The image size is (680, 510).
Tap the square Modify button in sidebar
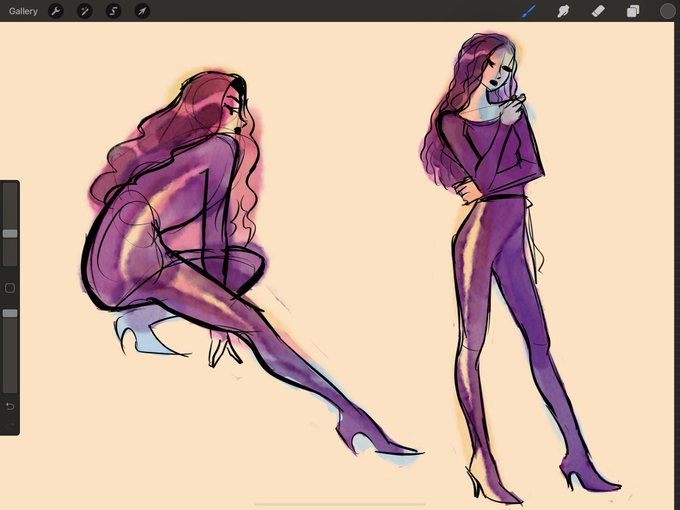(10, 288)
